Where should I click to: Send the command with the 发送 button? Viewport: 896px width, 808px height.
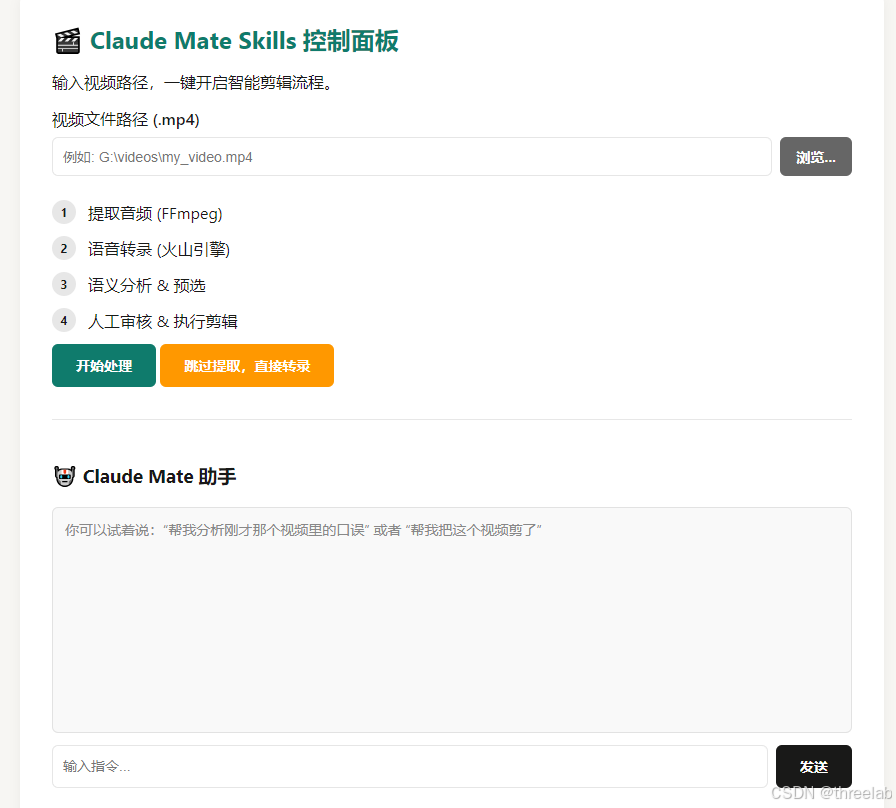click(x=814, y=766)
